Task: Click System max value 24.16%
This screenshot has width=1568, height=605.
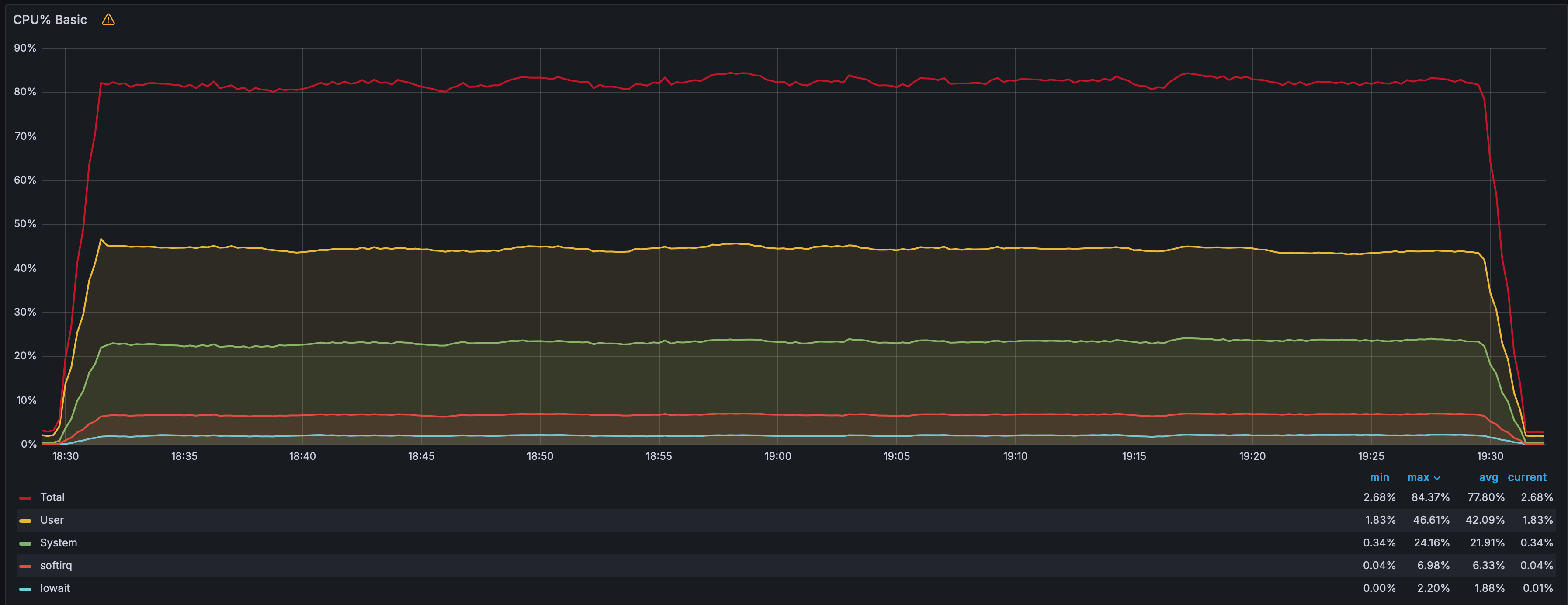Action: pos(1431,542)
